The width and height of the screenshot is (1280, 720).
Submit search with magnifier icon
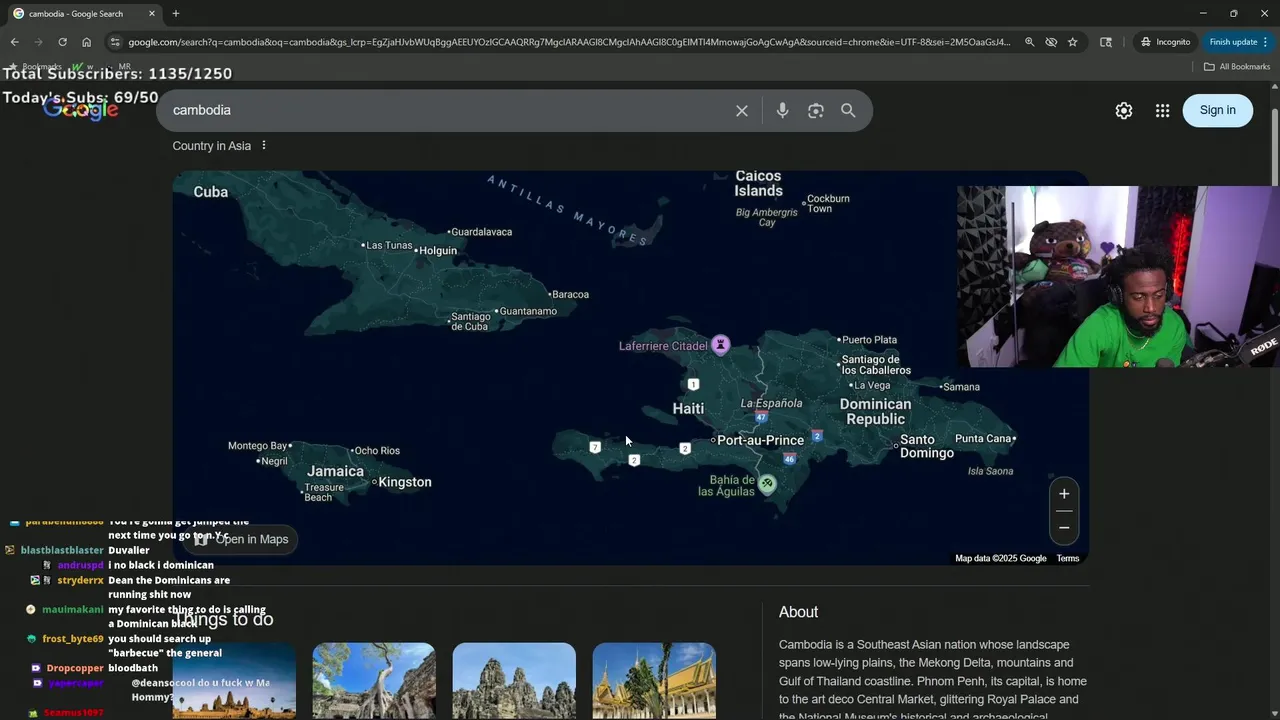point(848,110)
